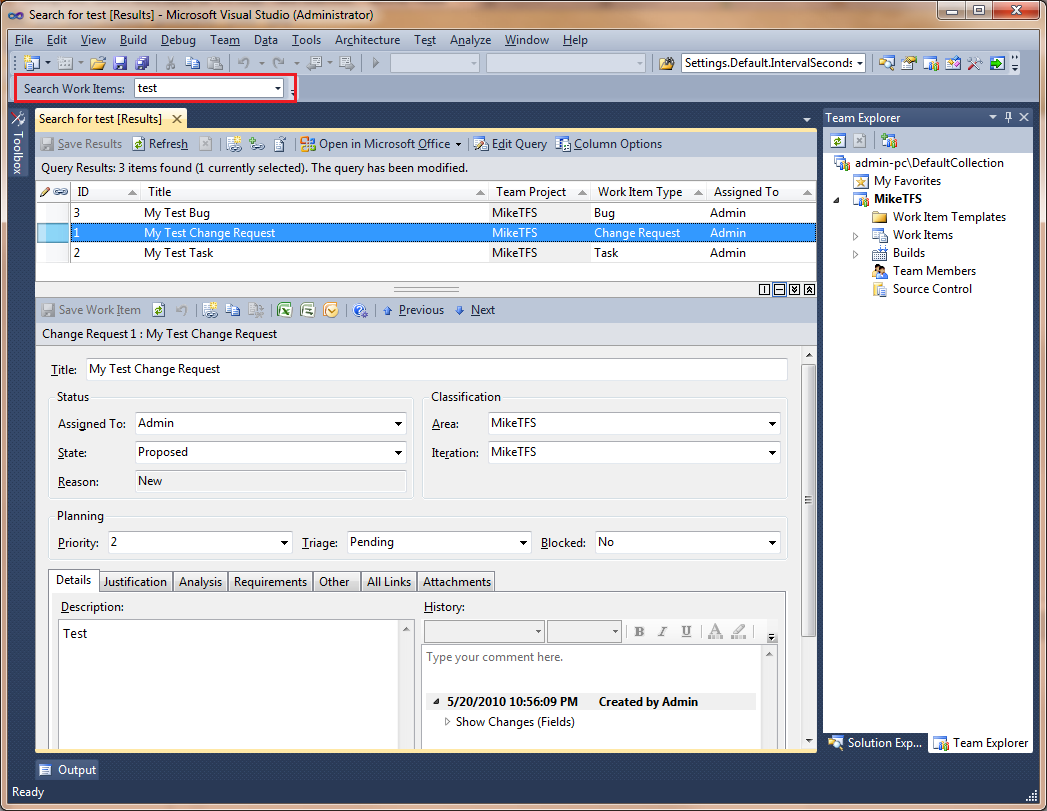Image resolution: width=1047 pixels, height=811 pixels.
Task: Click the Refresh button in results toolbar
Action: [x=160, y=144]
